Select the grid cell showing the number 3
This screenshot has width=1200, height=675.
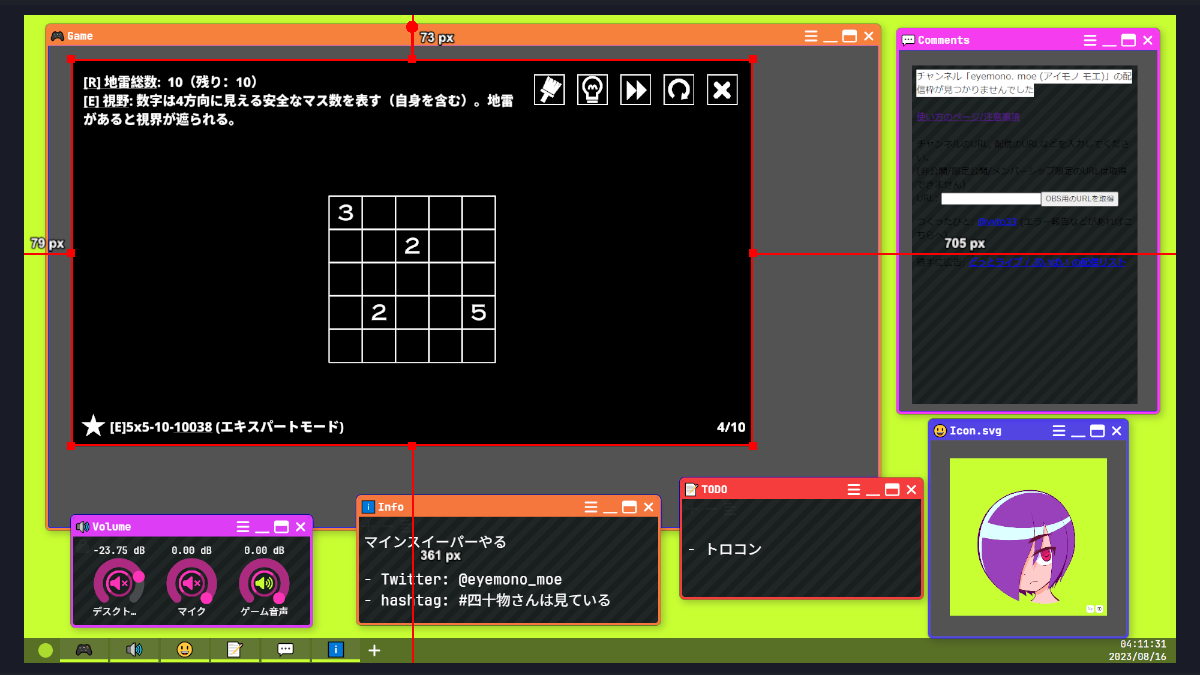point(343,213)
